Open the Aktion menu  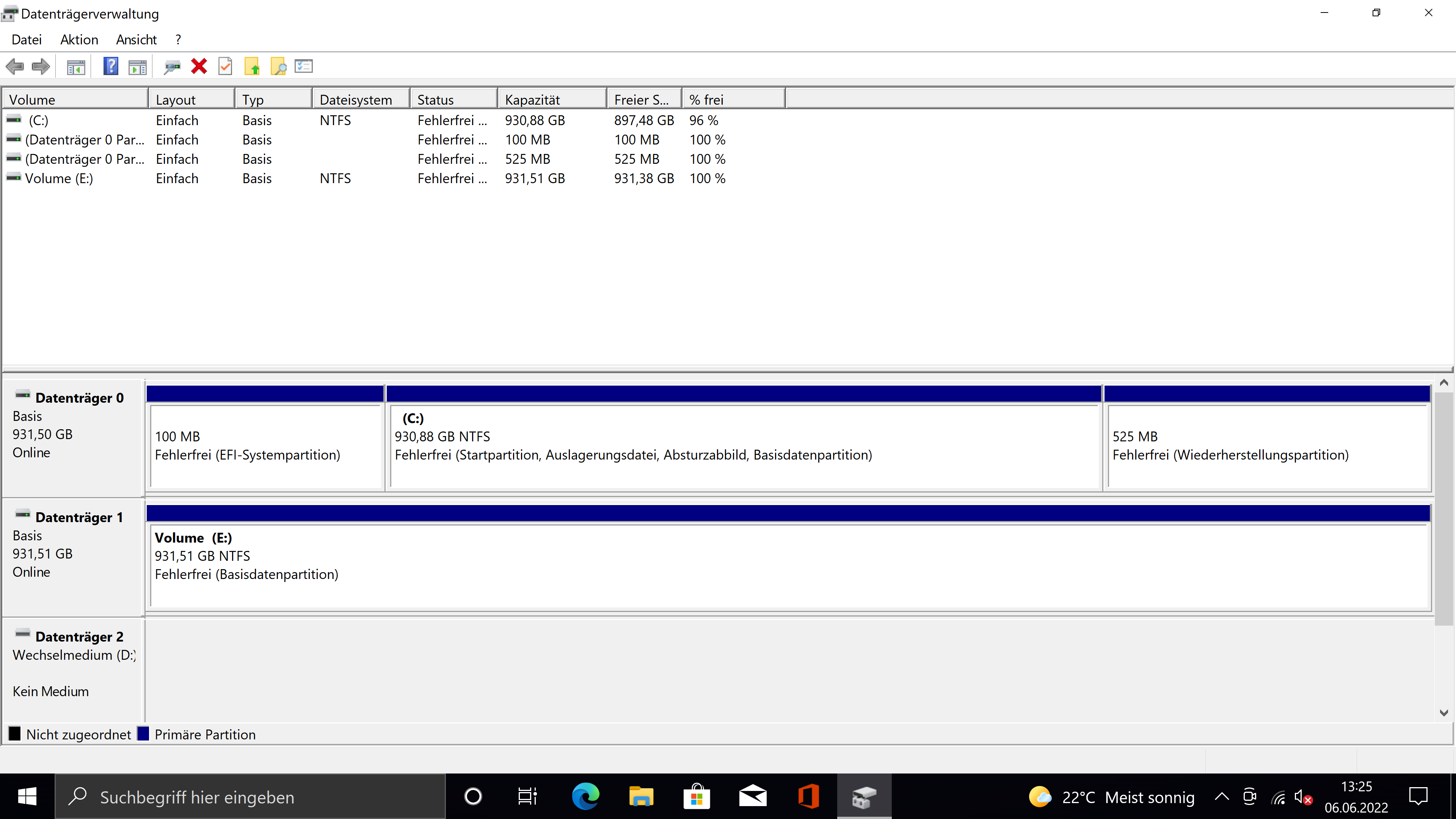(x=78, y=39)
